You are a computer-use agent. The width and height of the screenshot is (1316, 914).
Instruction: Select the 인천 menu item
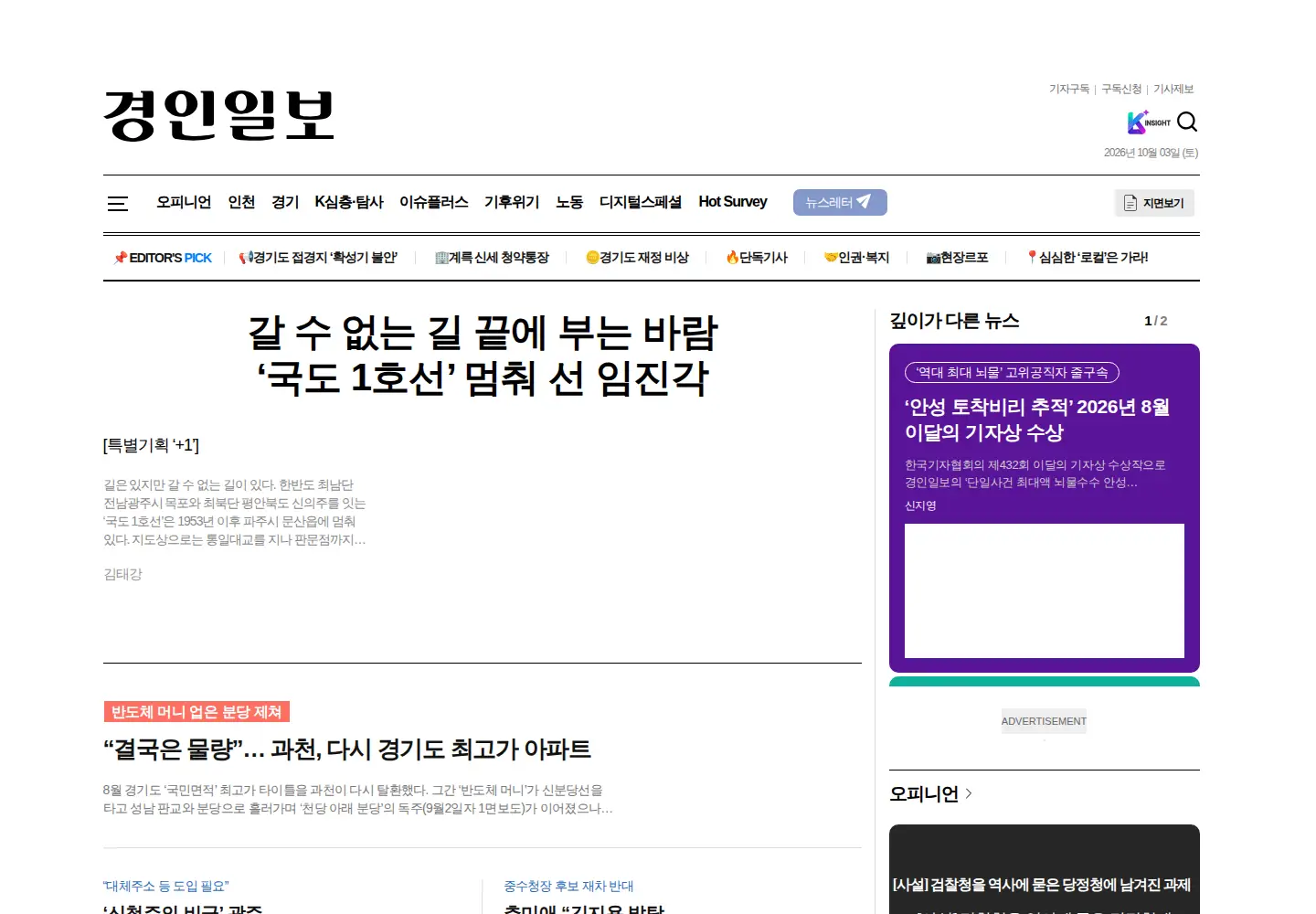tap(241, 202)
